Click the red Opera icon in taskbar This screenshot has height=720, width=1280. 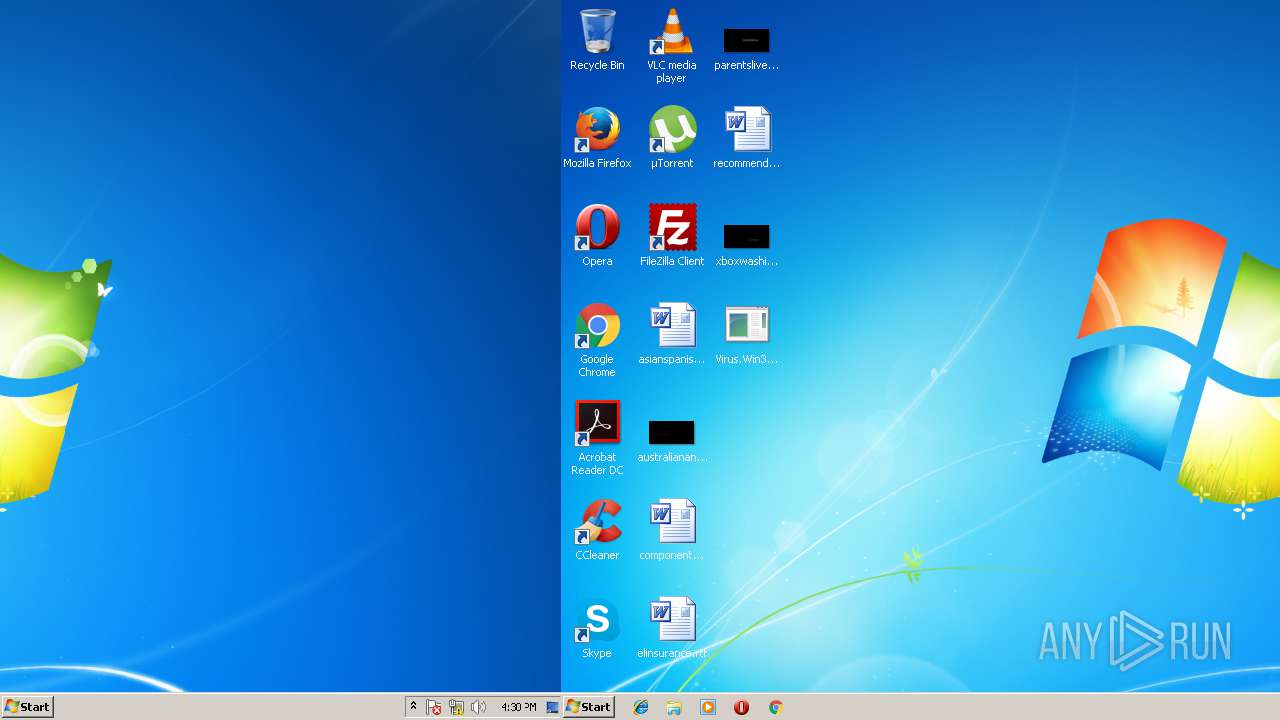coord(741,707)
